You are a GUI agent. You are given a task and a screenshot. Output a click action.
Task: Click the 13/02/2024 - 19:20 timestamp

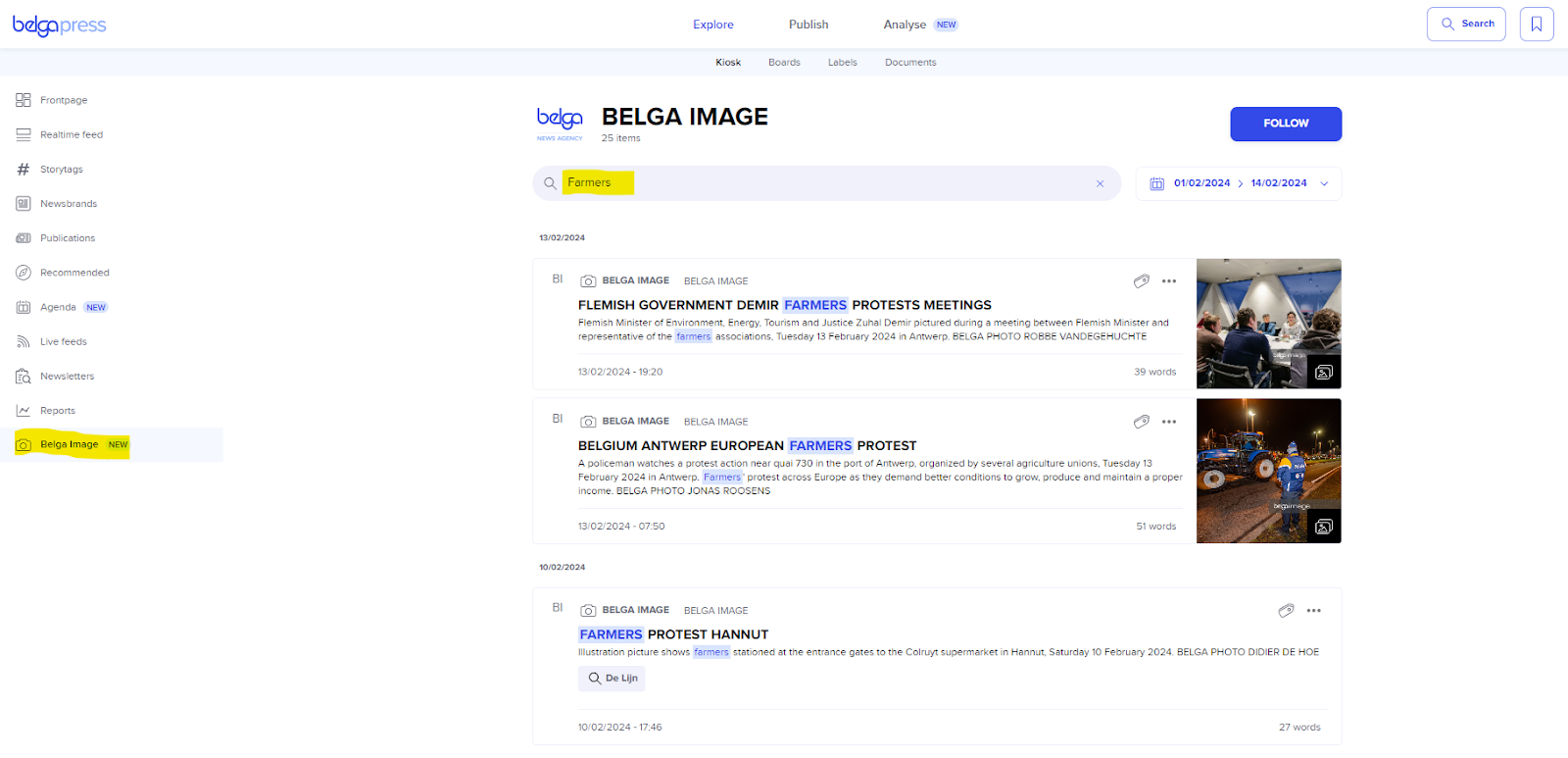click(620, 373)
